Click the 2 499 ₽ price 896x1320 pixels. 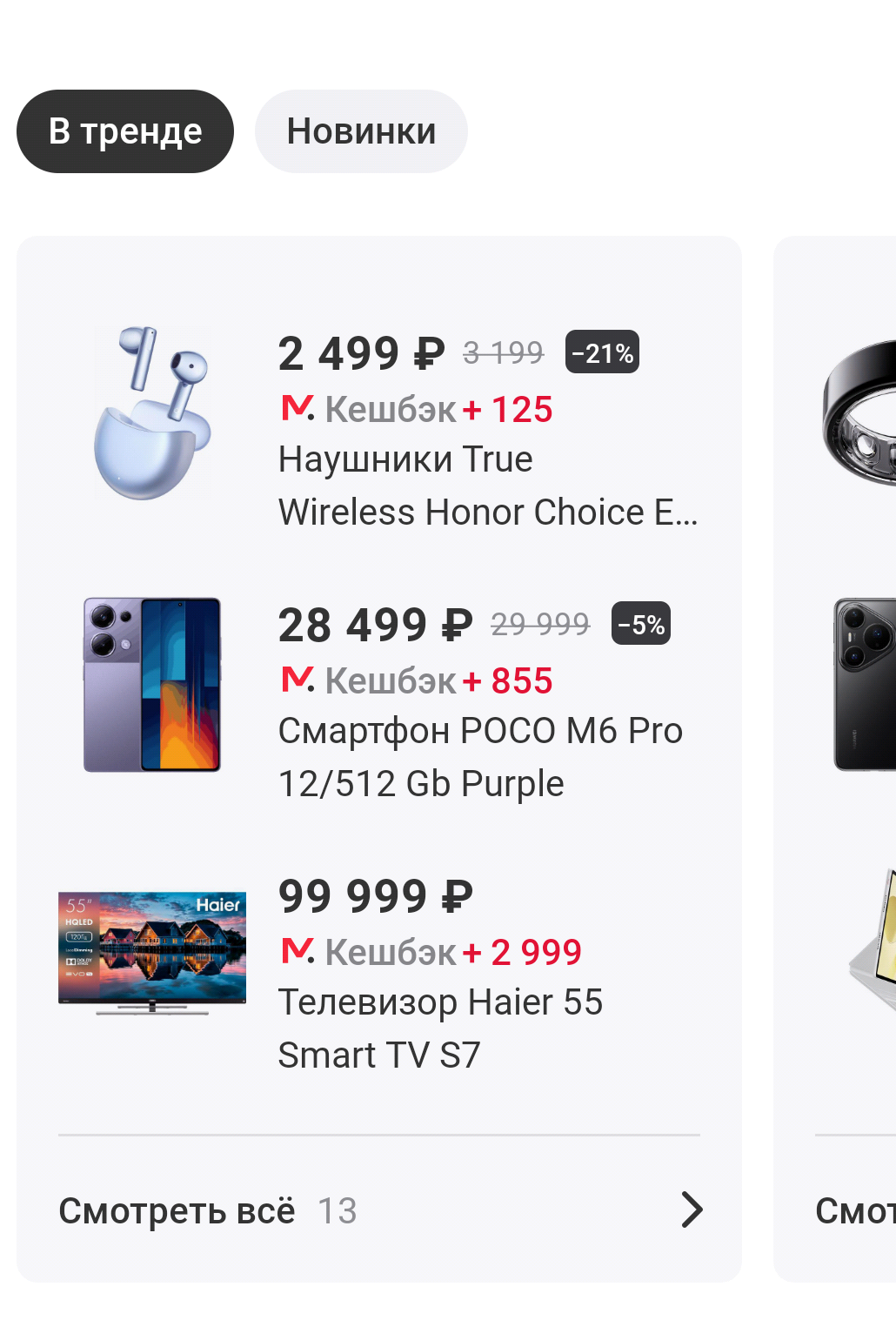(x=362, y=353)
